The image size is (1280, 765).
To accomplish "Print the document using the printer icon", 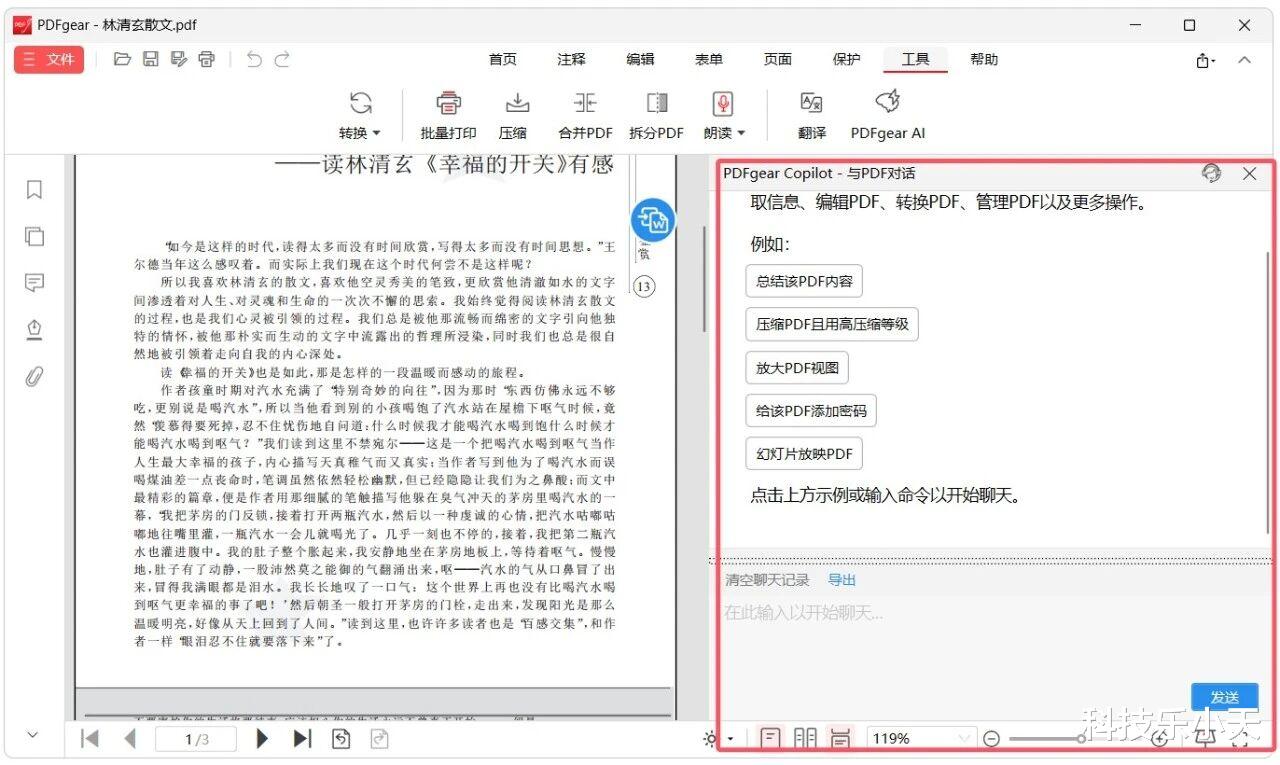I will coord(206,59).
